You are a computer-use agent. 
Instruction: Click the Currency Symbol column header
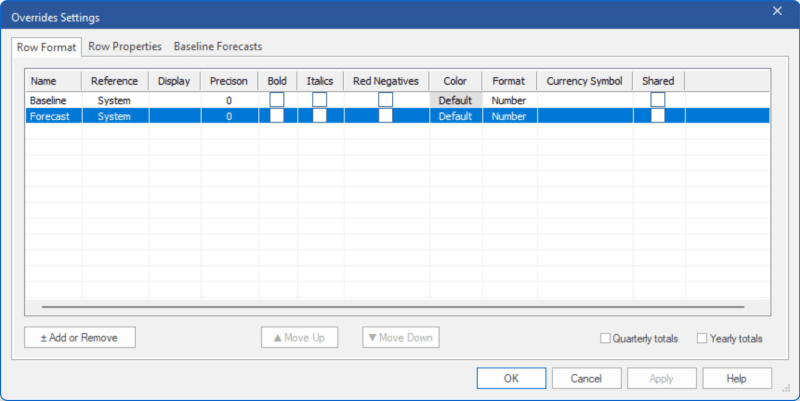(x=585, y=81)
